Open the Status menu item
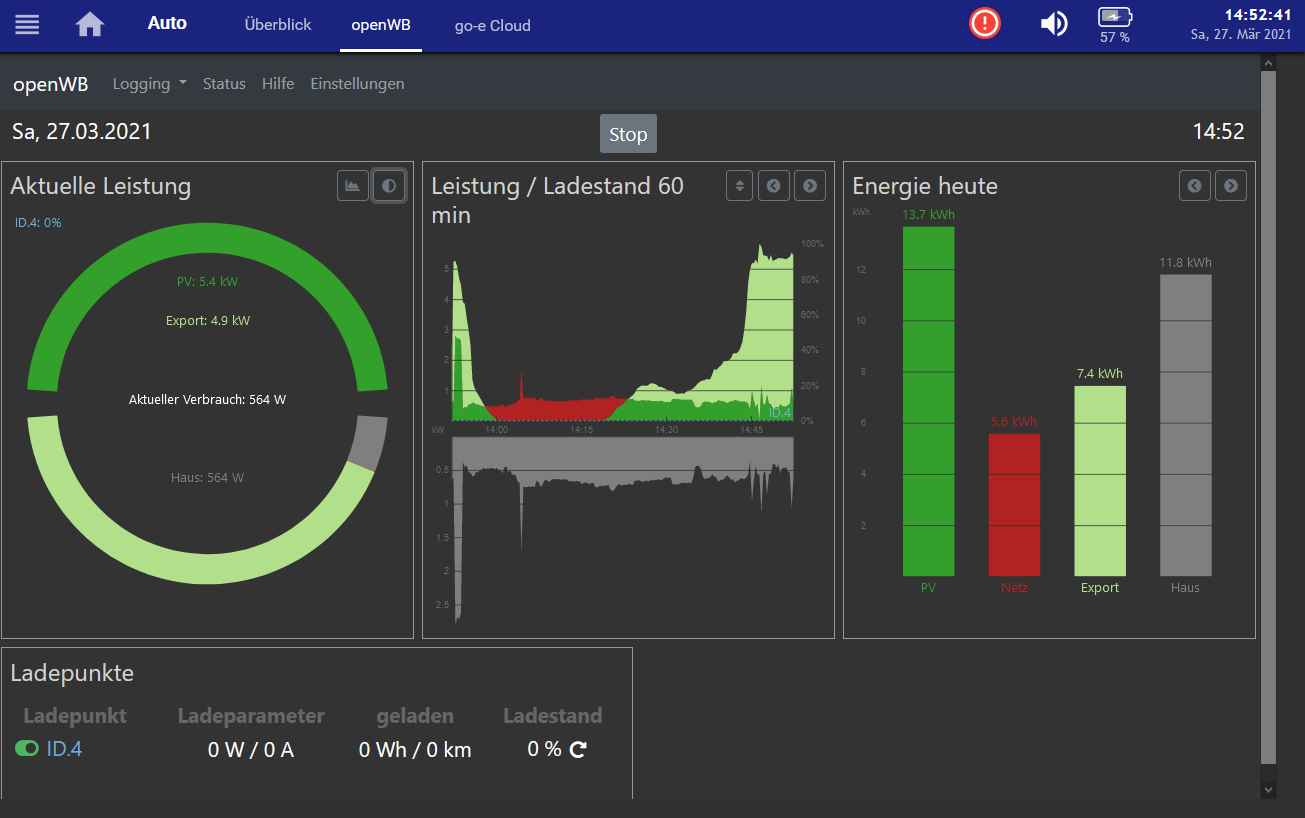The image size is (1305, 818). (x=224, y=84)
